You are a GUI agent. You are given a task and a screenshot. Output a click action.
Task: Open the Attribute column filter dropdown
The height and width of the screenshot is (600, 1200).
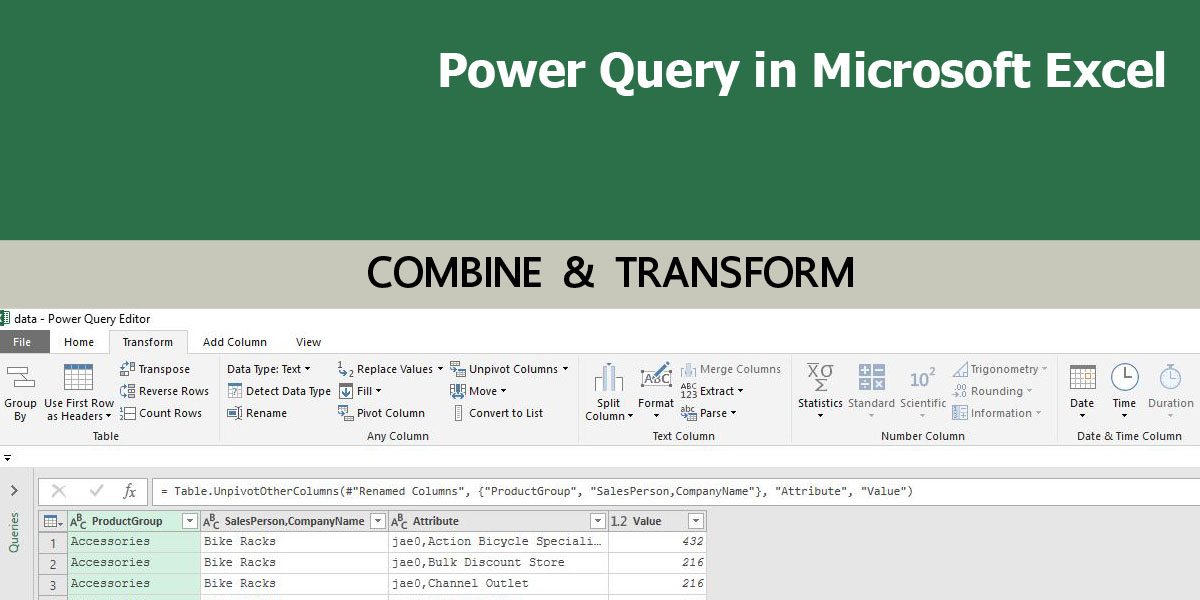pos(597,521)
